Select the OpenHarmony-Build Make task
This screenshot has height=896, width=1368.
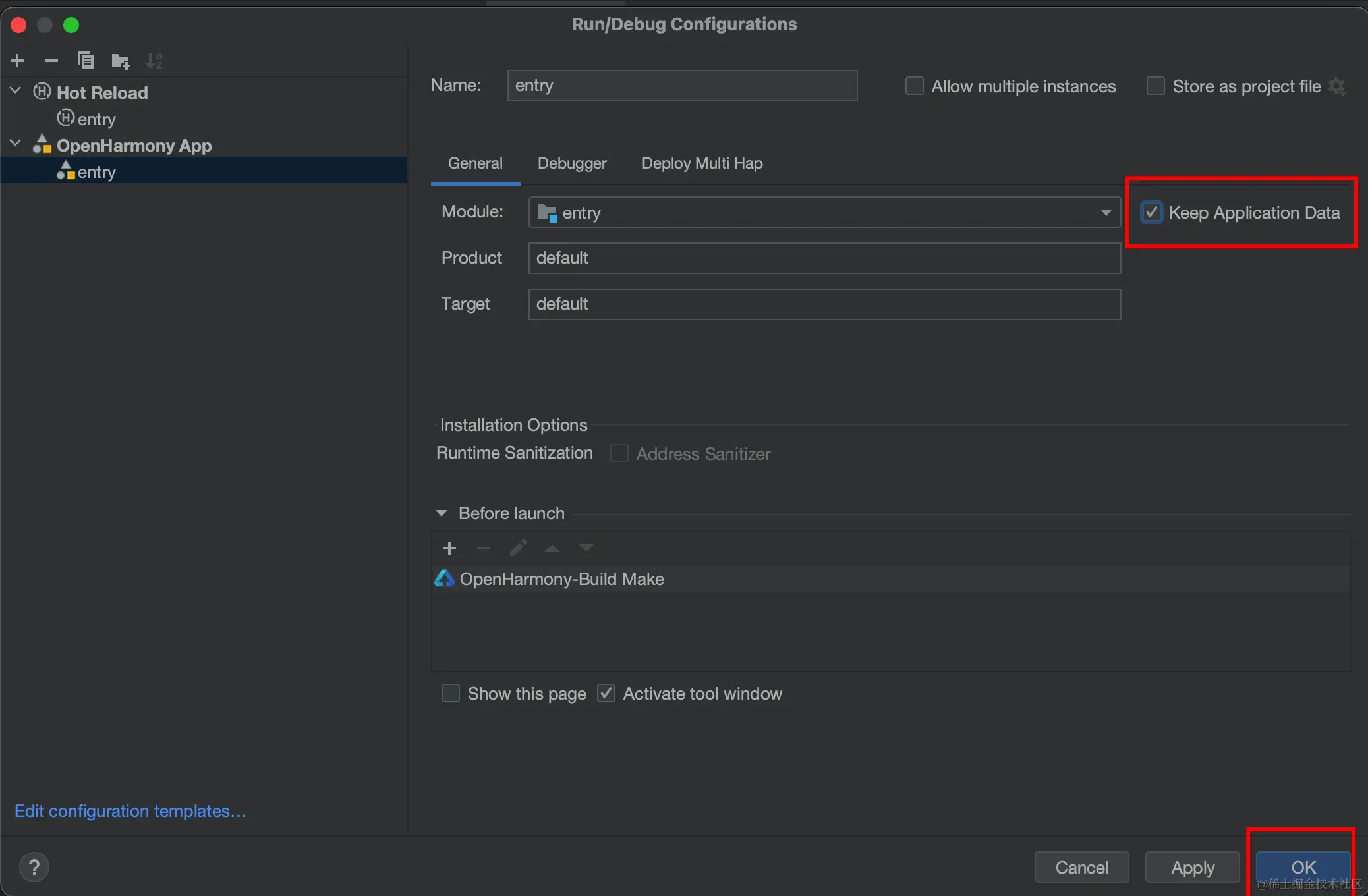coord(561,579)
